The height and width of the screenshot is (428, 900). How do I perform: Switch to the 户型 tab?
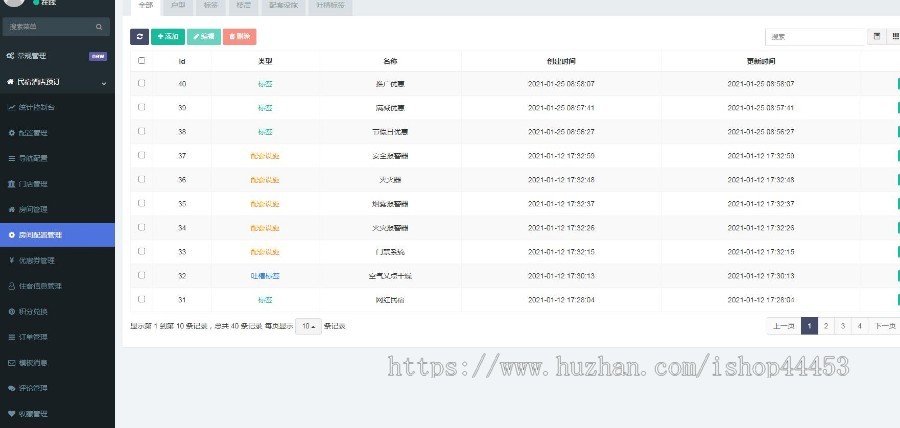coord(179,6)
